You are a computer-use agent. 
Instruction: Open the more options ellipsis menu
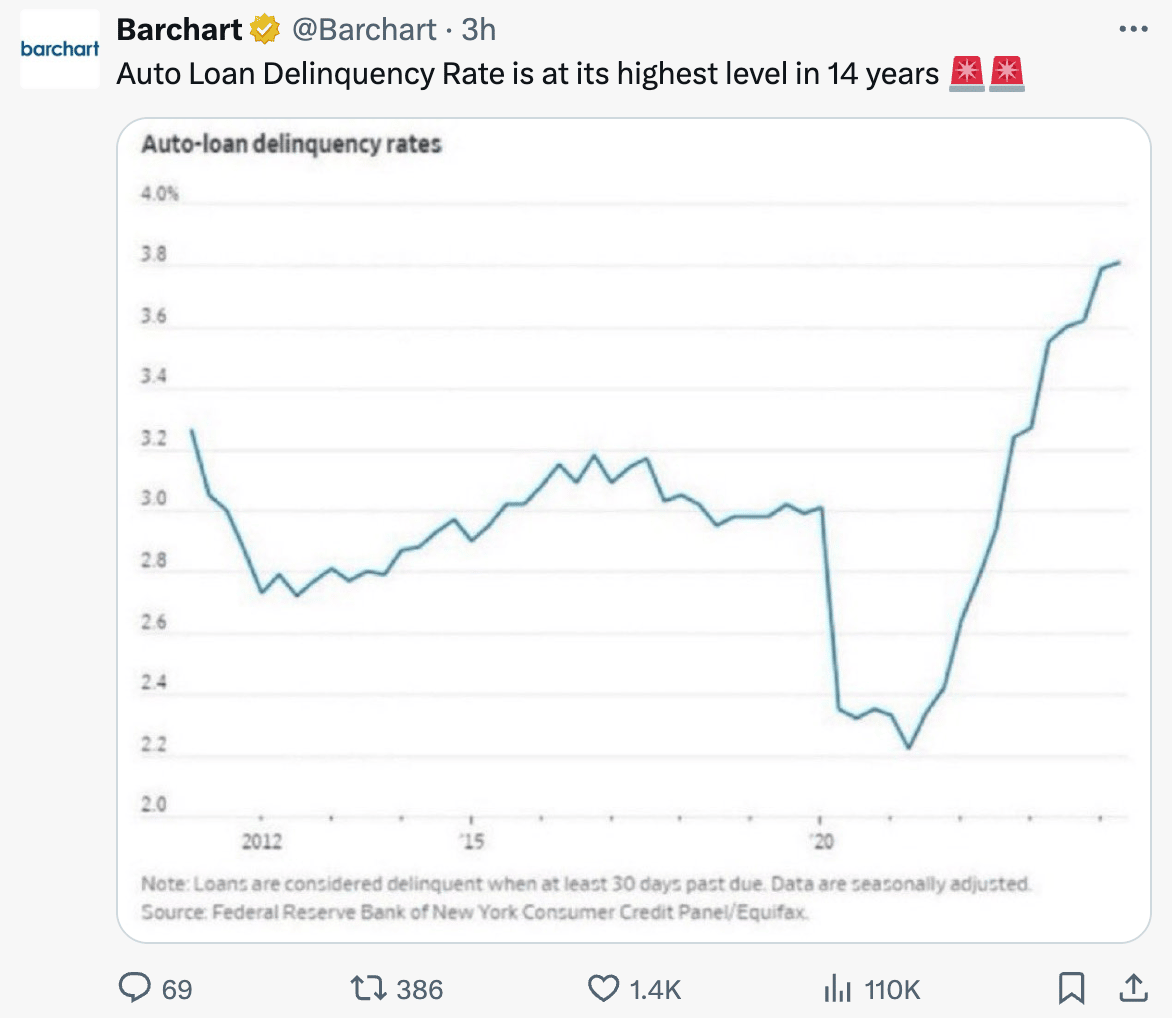tap(1132, 30)
